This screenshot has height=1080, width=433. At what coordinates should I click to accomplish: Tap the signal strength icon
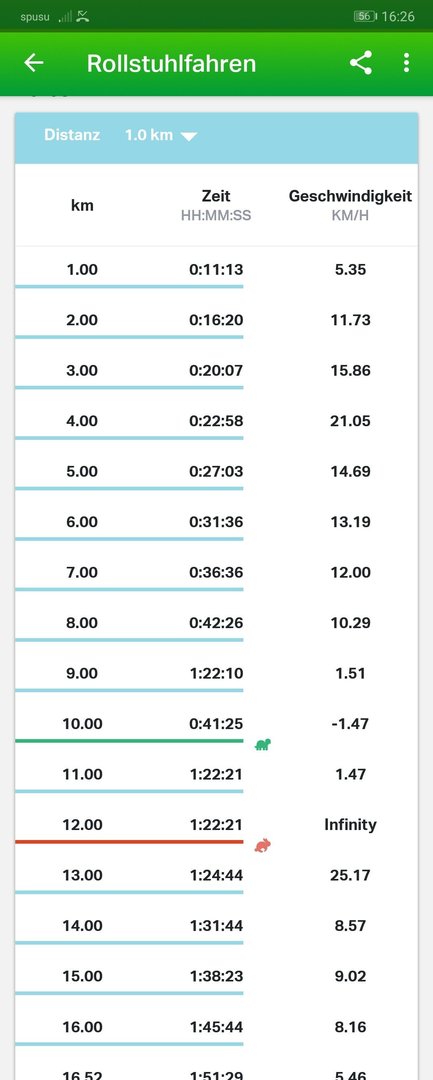[65, 16]
